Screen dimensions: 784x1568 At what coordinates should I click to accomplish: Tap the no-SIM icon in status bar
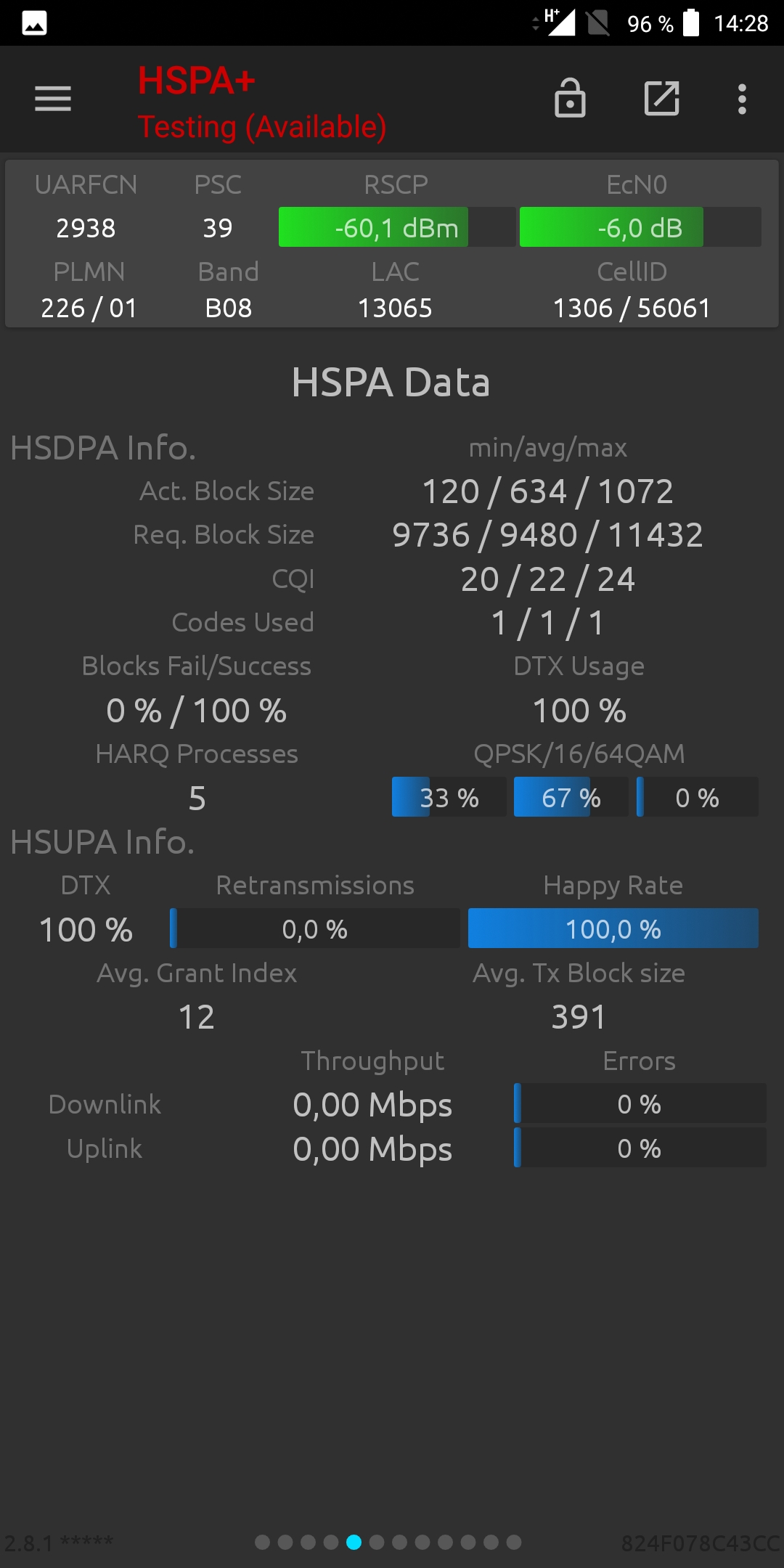(x=598, y=23)
